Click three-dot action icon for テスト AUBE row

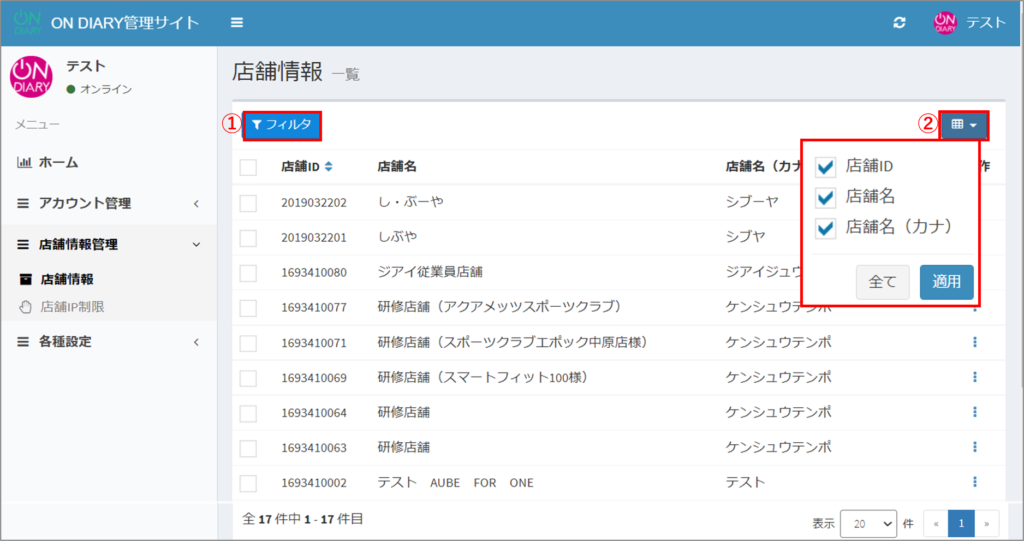pos(974,482)
